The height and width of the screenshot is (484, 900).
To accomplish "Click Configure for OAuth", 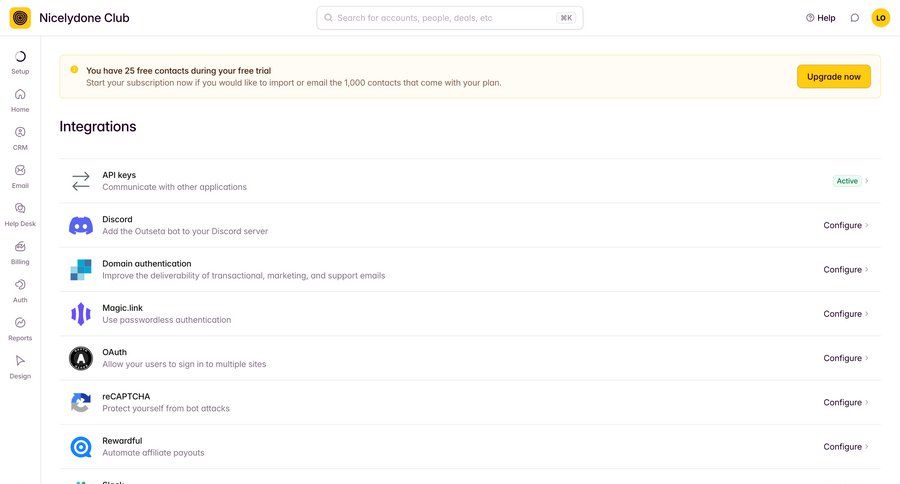I will pyautogui.click(x=843, y=358).
